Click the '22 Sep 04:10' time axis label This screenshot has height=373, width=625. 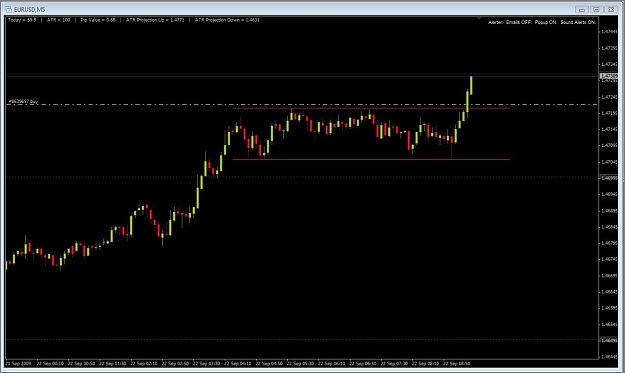point(238,363)
